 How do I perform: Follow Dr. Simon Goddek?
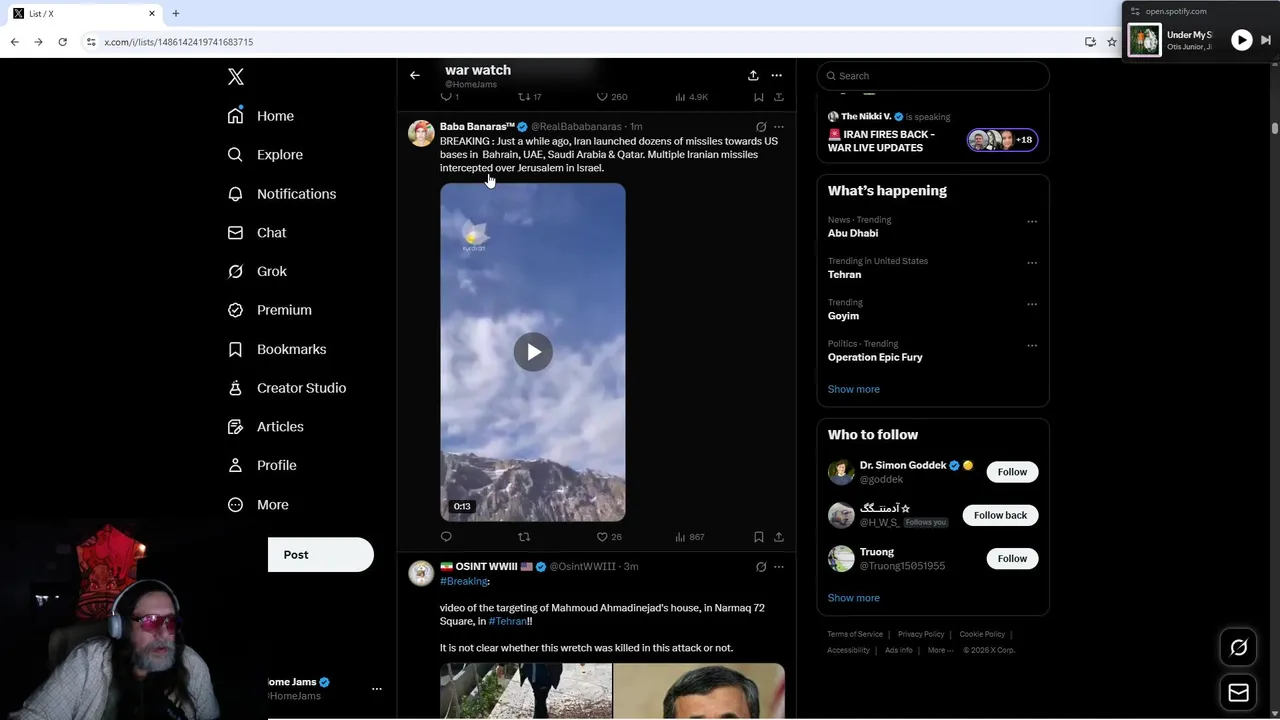click(1012, 472)
